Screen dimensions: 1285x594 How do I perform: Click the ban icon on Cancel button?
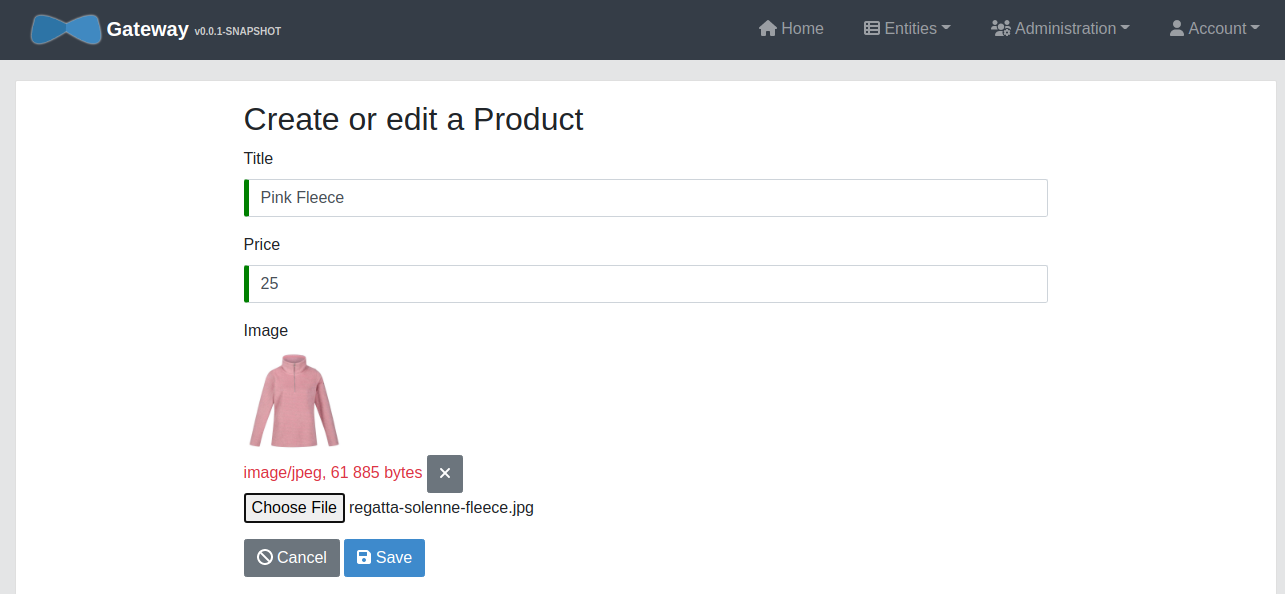pos(265,558)
